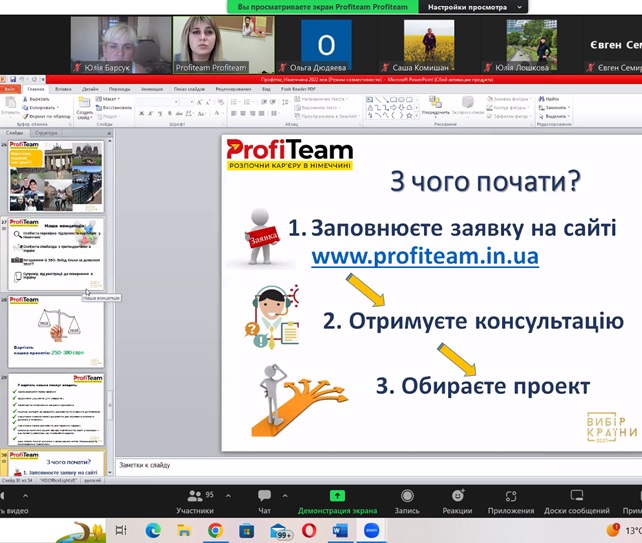Toggle numbered list
Viewport: 642px width, 543px height.
[x=248, y=102]
